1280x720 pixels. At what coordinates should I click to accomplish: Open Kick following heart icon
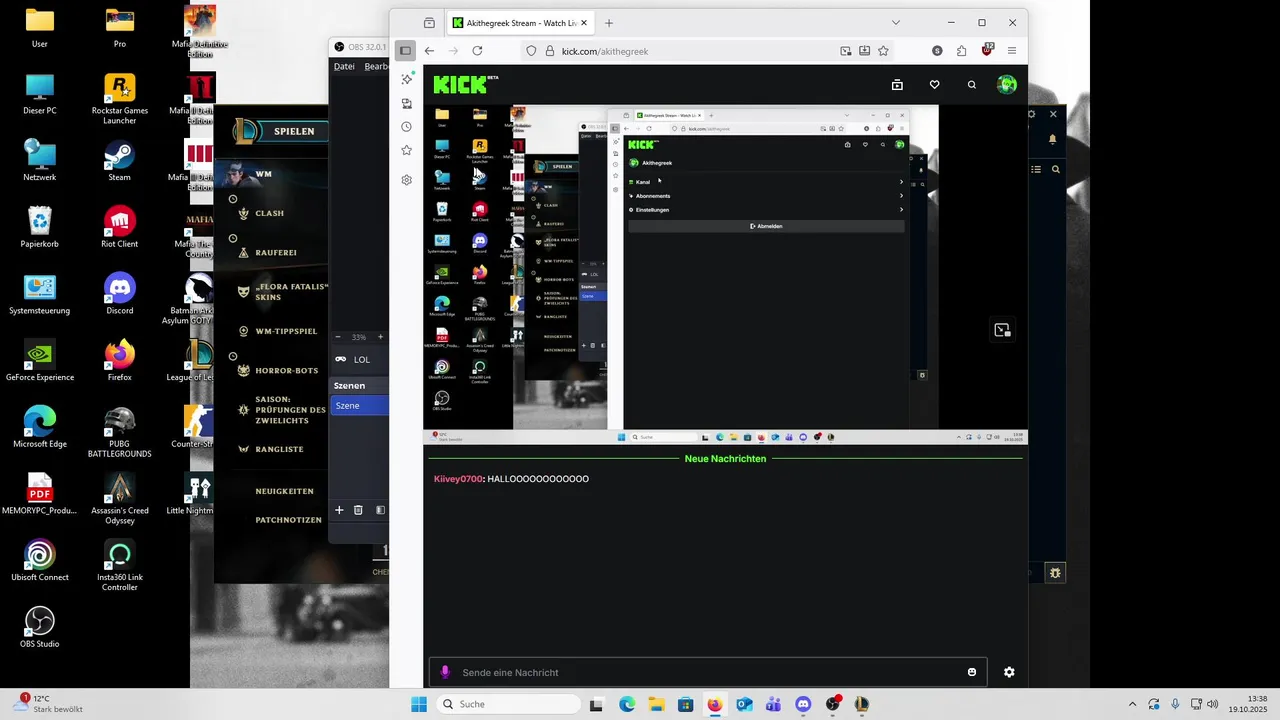pos(934,85)
